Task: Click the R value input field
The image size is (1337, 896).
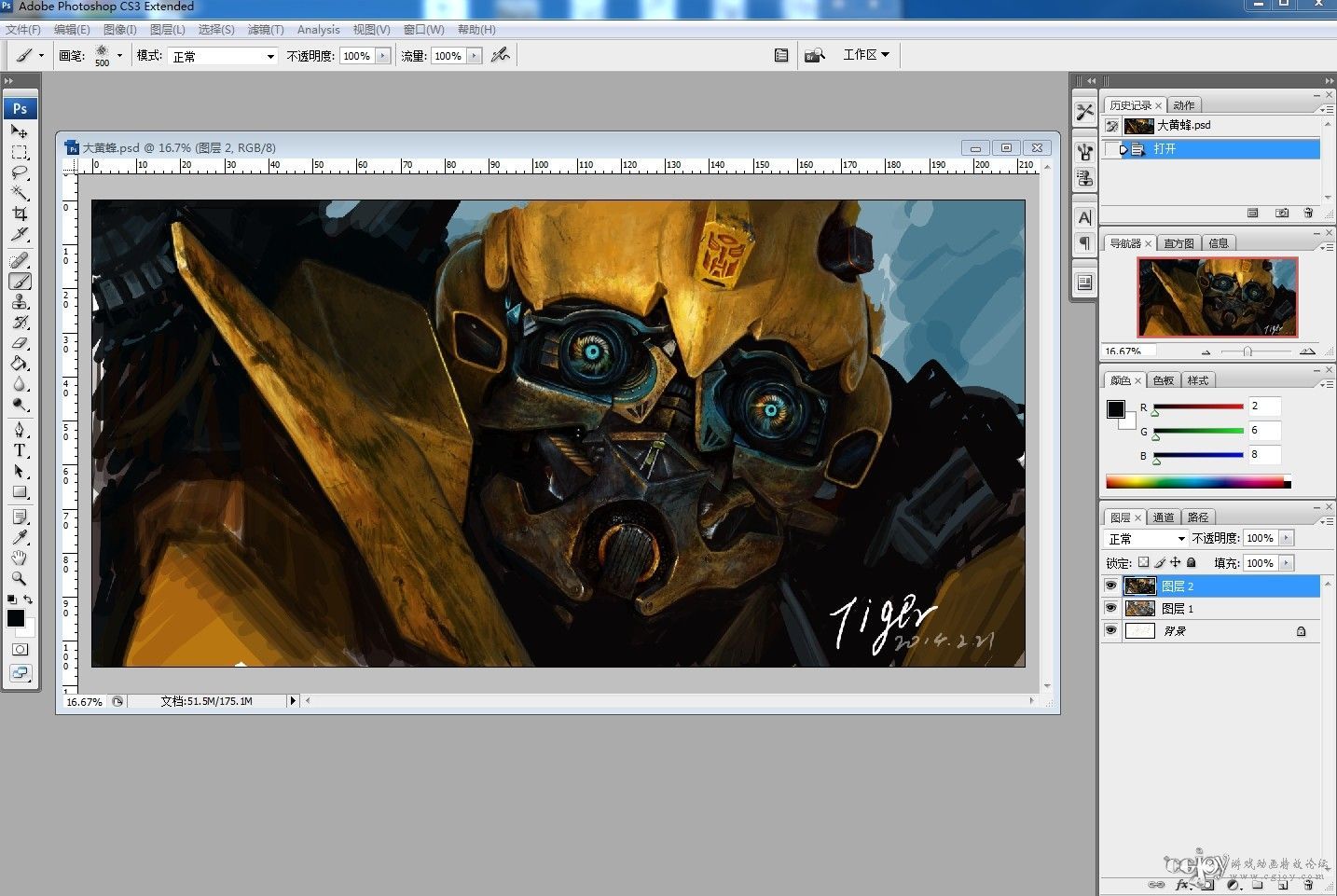Action: pyautogui.click(x=1265, y=407)
